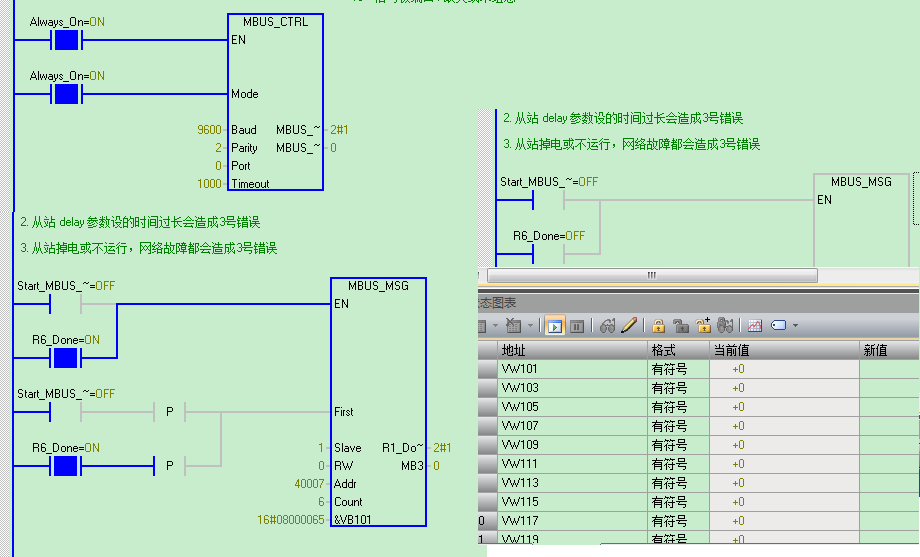
Task: Click the read all forced values icon
Action: tap(725, 325)
